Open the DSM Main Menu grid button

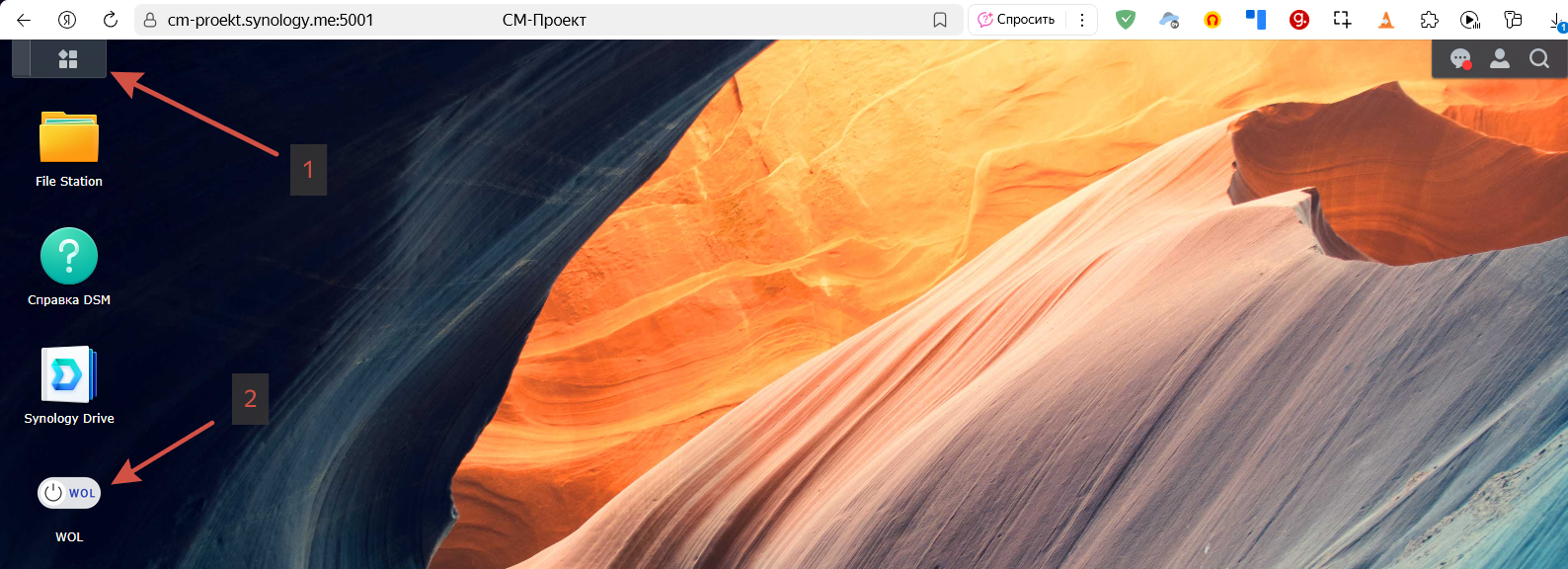[x=68, y=59]
